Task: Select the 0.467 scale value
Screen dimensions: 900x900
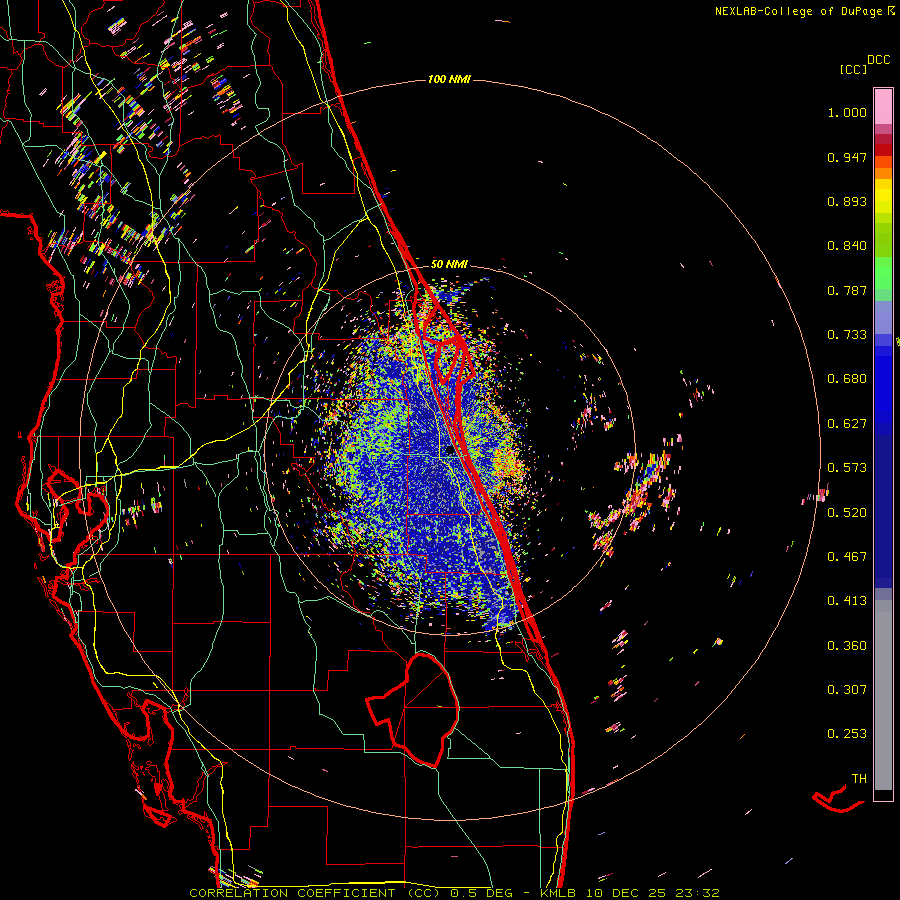Action: [847, 557]
